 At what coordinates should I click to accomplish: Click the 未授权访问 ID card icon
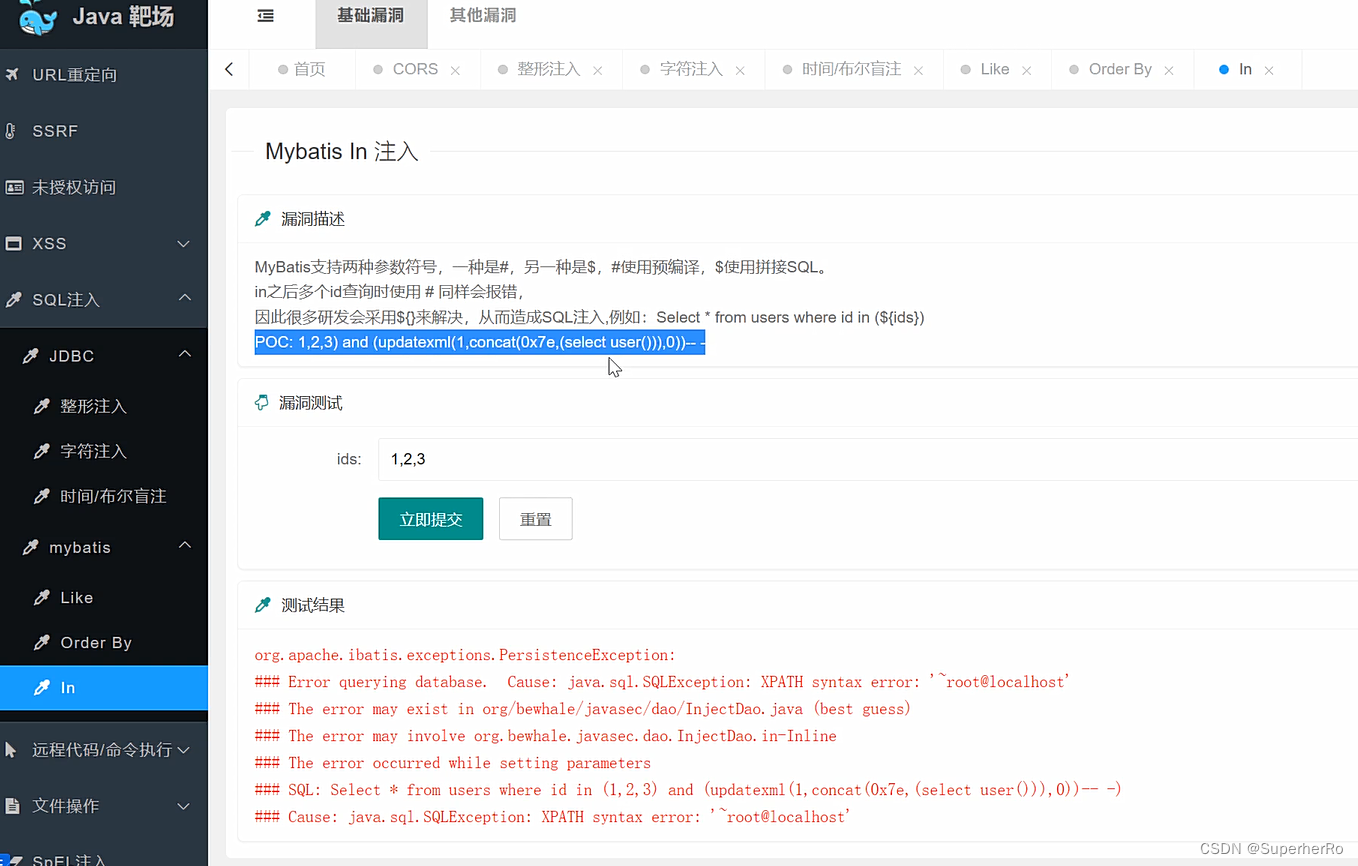tap(14, 187)
